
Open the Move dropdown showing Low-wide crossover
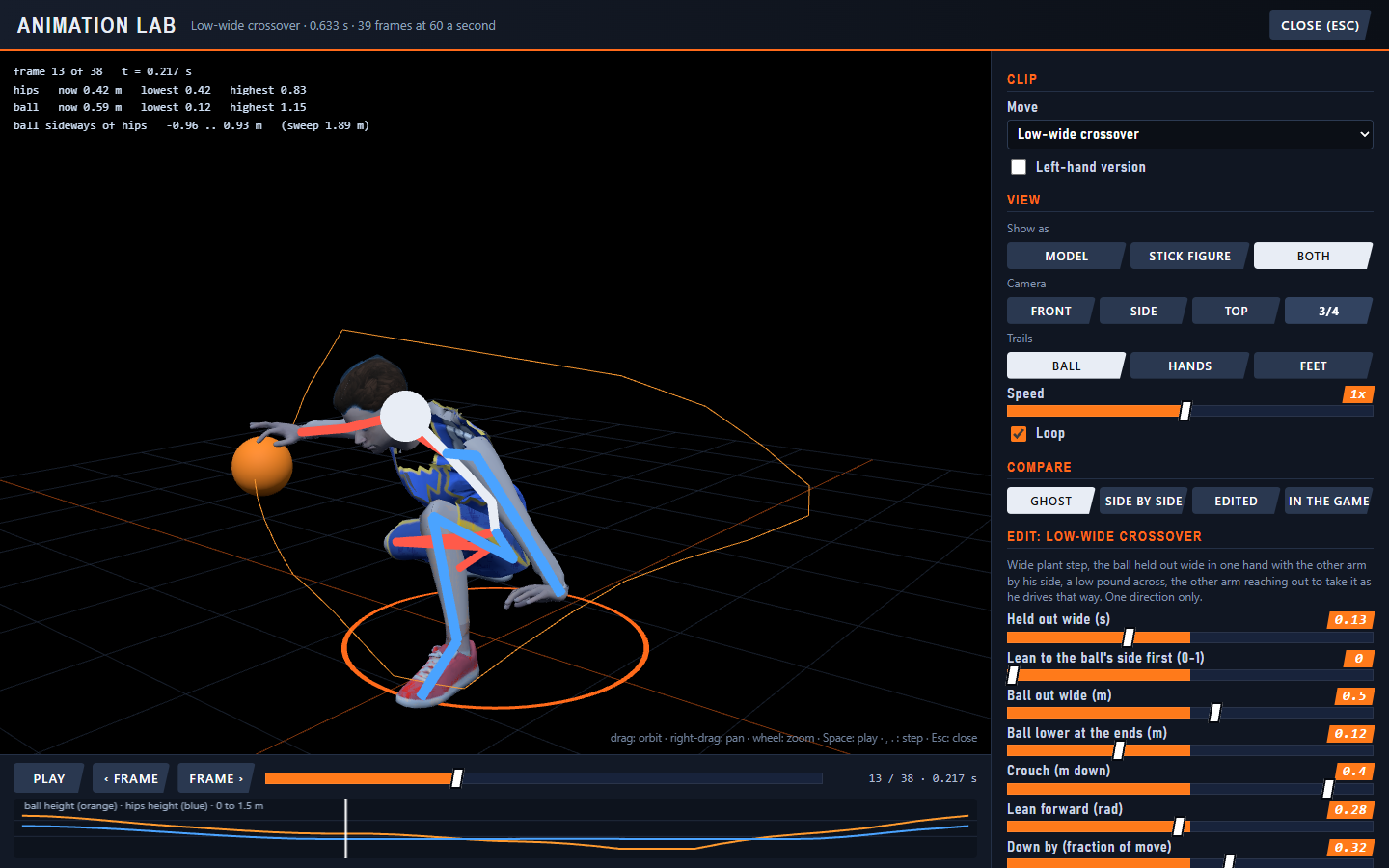[1189, 134]
